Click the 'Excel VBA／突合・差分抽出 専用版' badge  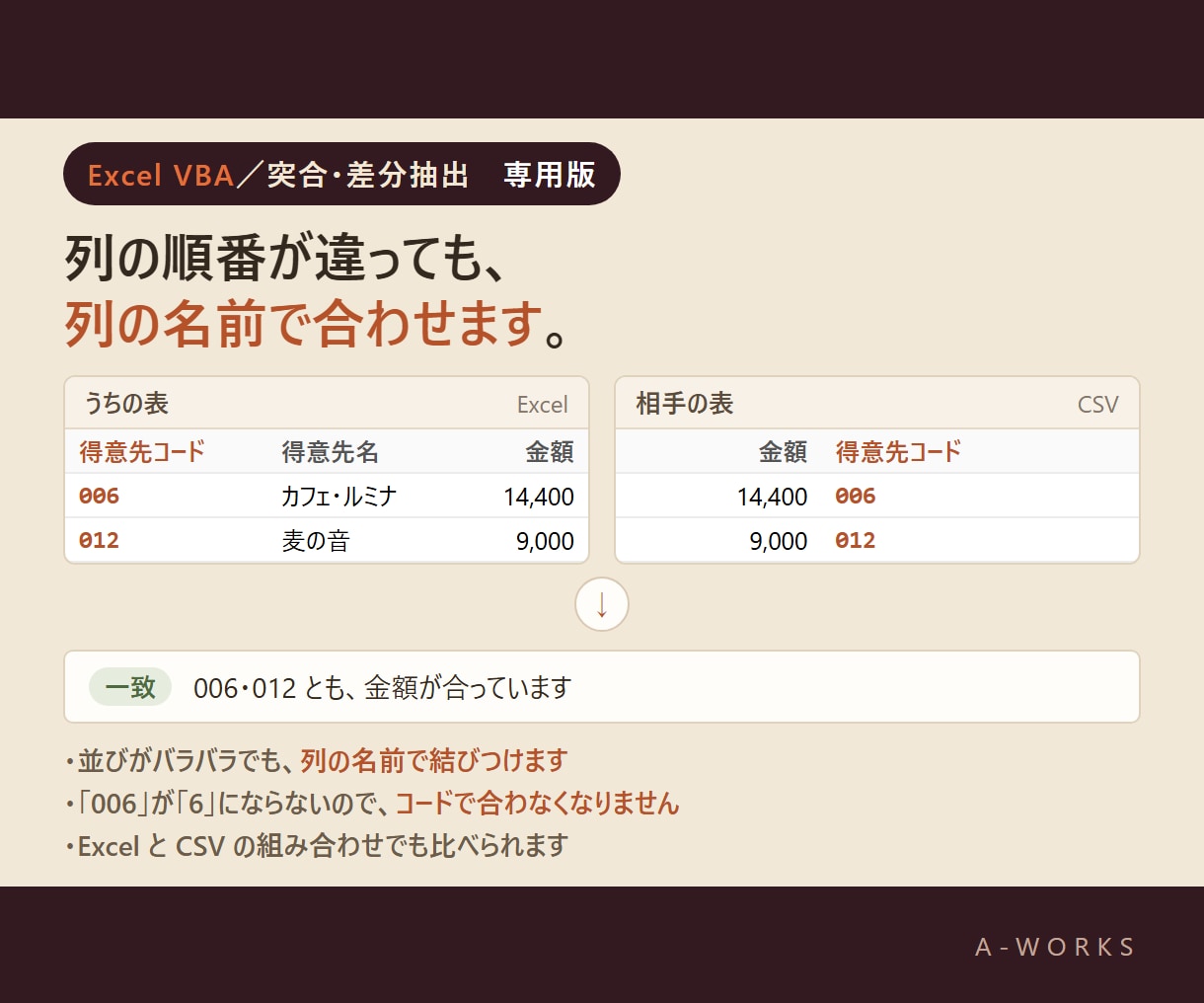341,174
